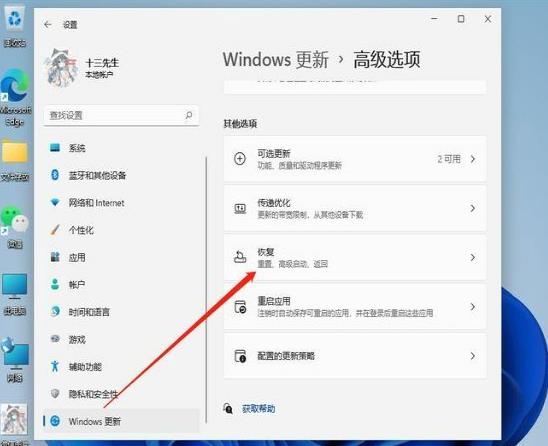The width and height of the screenshot is (548, 446).
Task: Expand 配置的更新策略 with its chevron
Action: coord(473,356)
